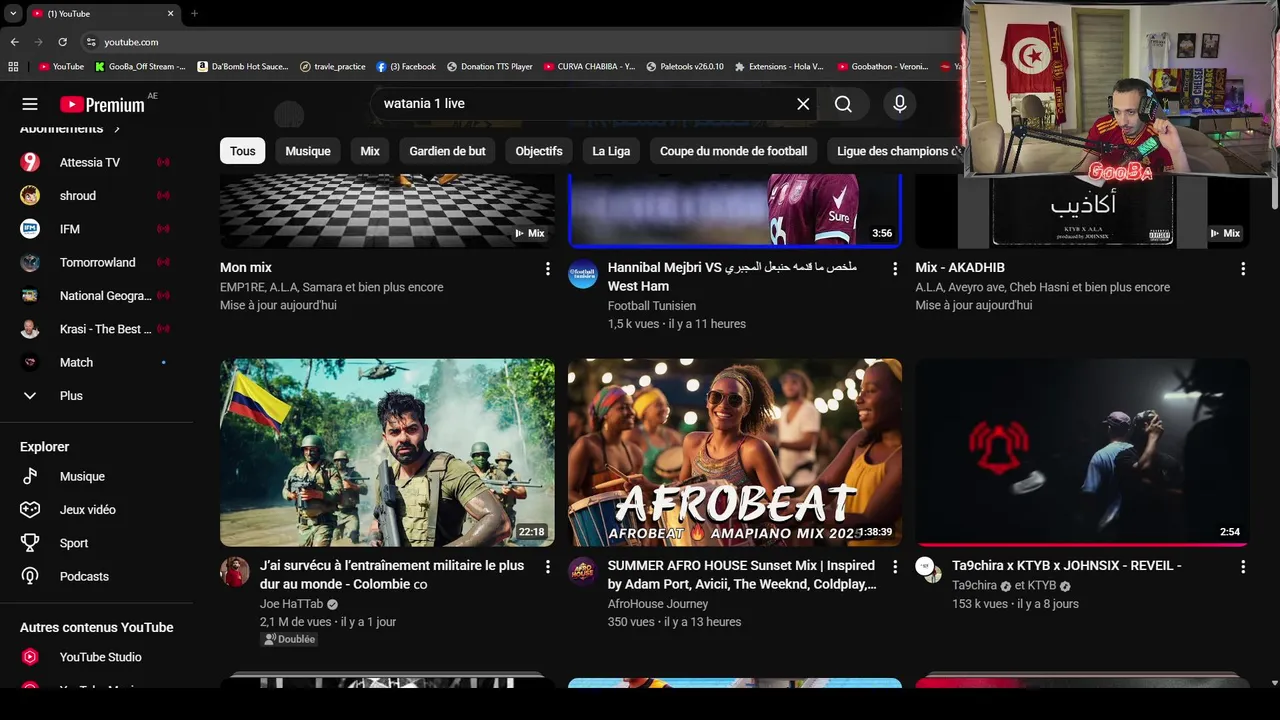The height and width of the screenshot is (720, 1280).
Task: Open Hannibal Mejbri VS West Ham title
Action: (x=732, y=277)
